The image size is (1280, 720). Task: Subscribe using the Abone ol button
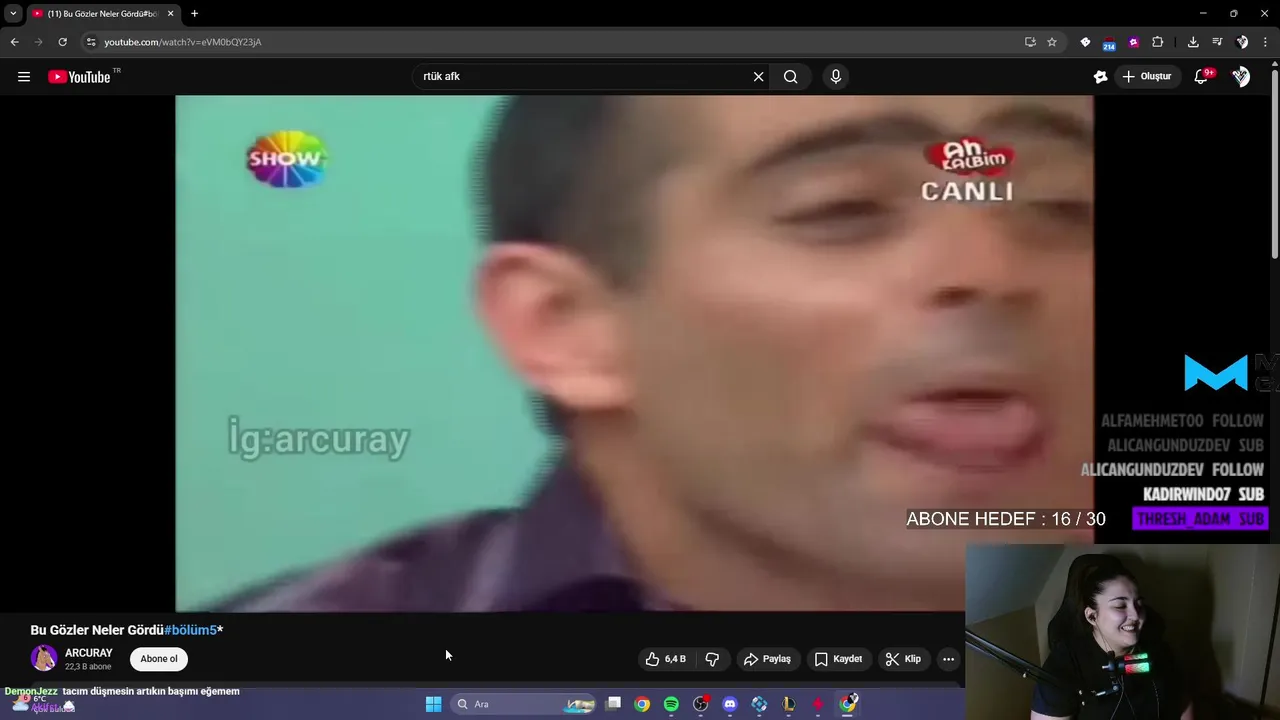(x=159, y=659)
